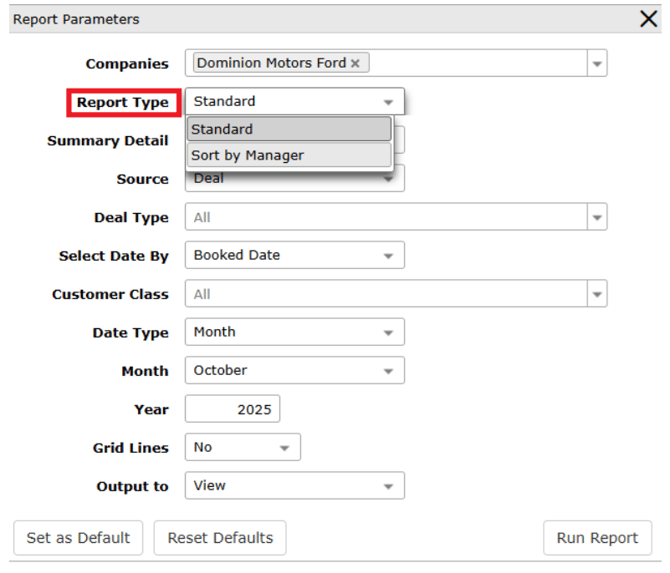Expand the Customer Class dropdown arrow
This screenshot has width=670, height=573.
597,294
